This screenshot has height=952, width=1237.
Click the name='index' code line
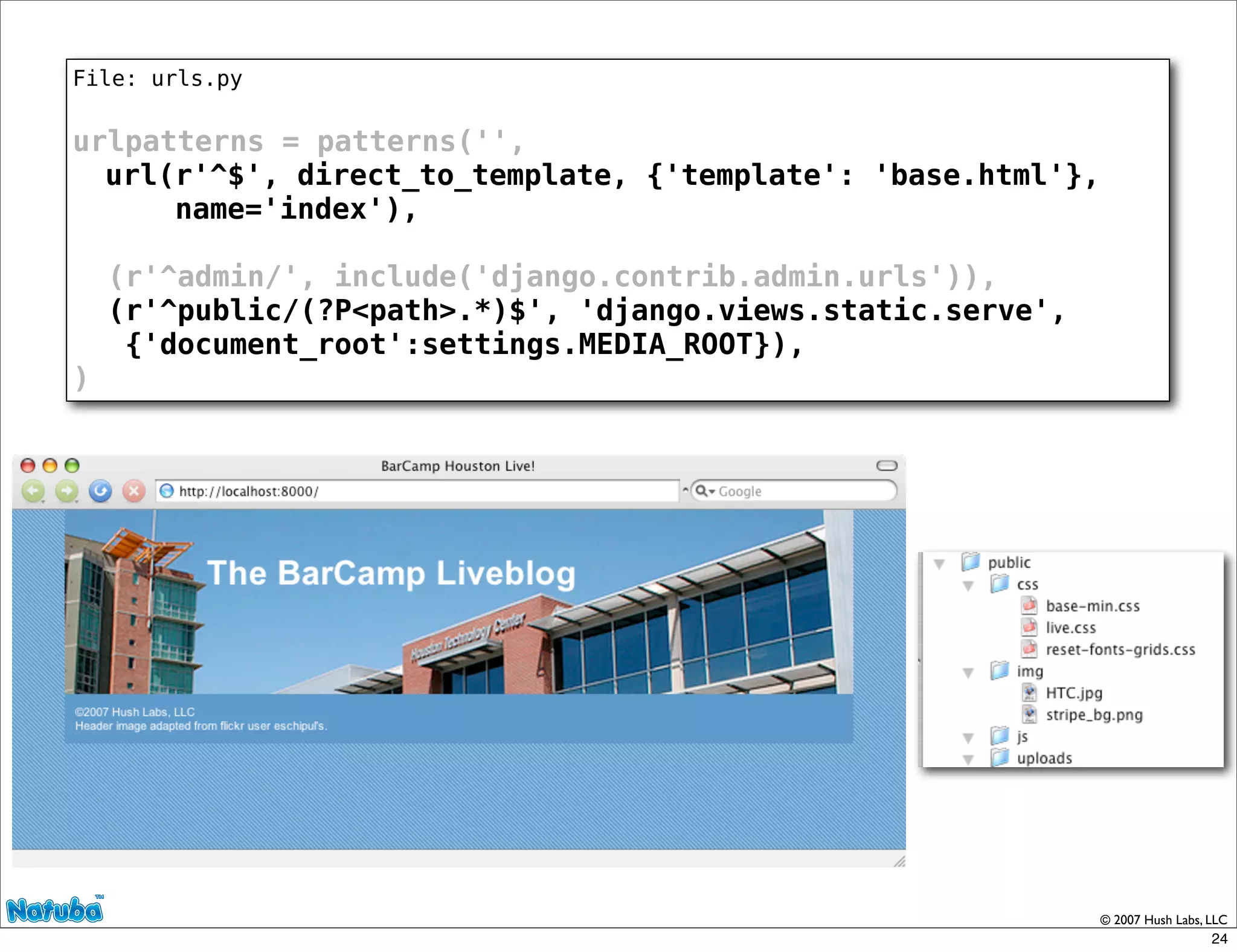coord(296,209)
